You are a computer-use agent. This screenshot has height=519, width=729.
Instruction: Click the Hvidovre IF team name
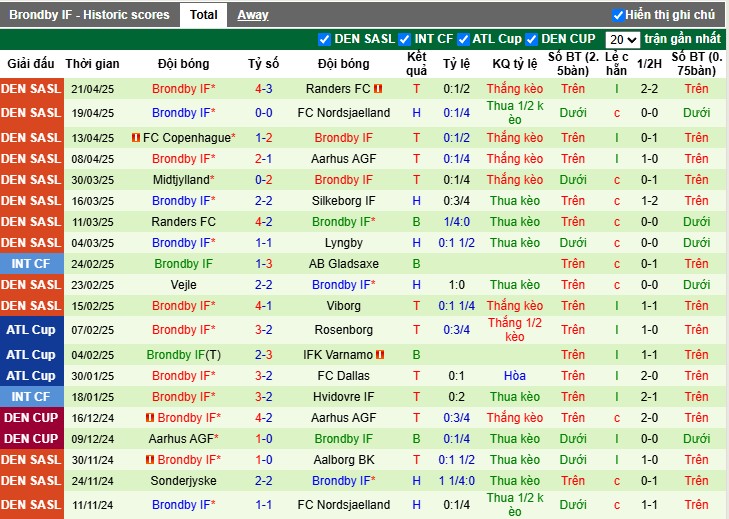pyautogui.click(x=344, y=397)
